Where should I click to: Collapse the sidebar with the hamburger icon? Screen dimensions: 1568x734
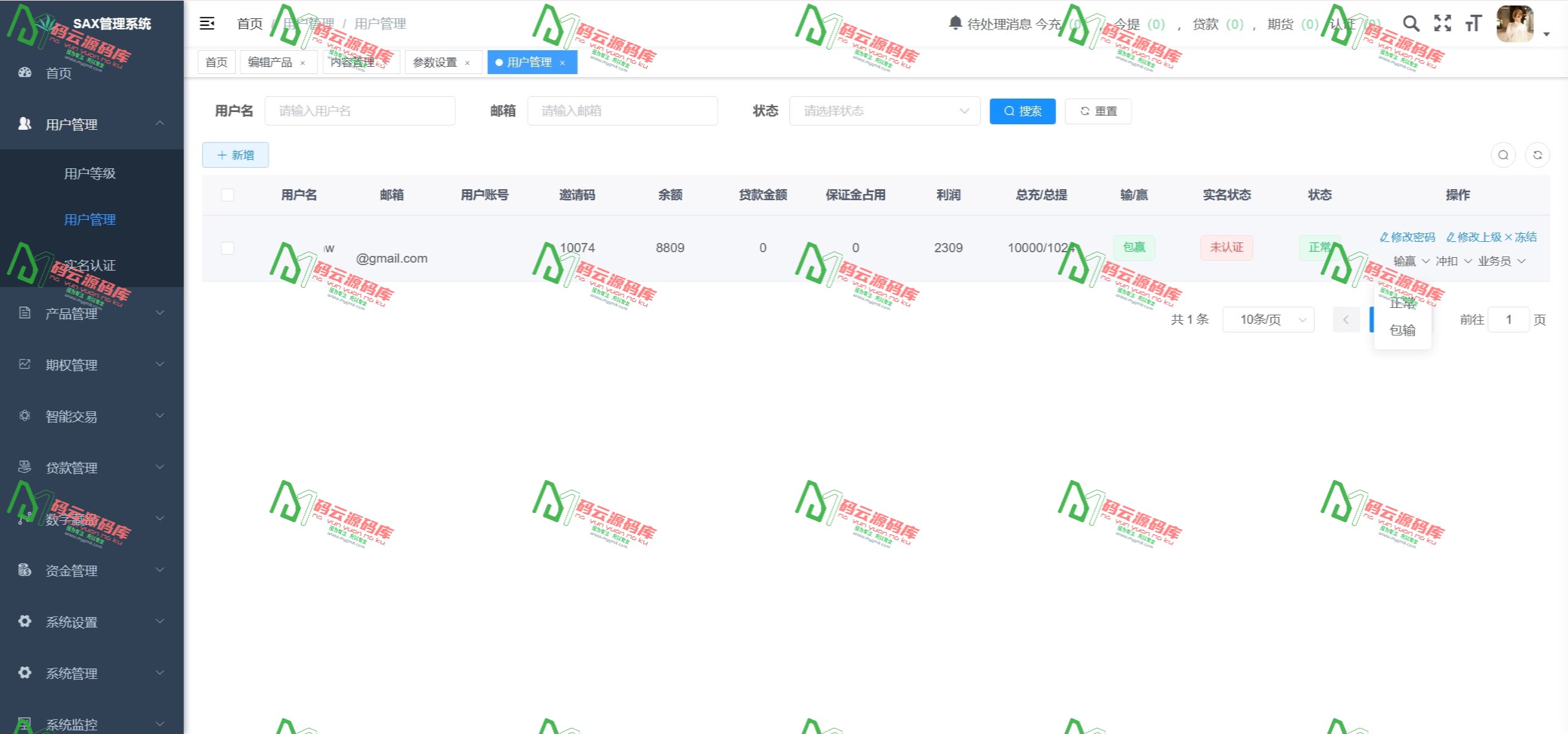click(207, 24)
